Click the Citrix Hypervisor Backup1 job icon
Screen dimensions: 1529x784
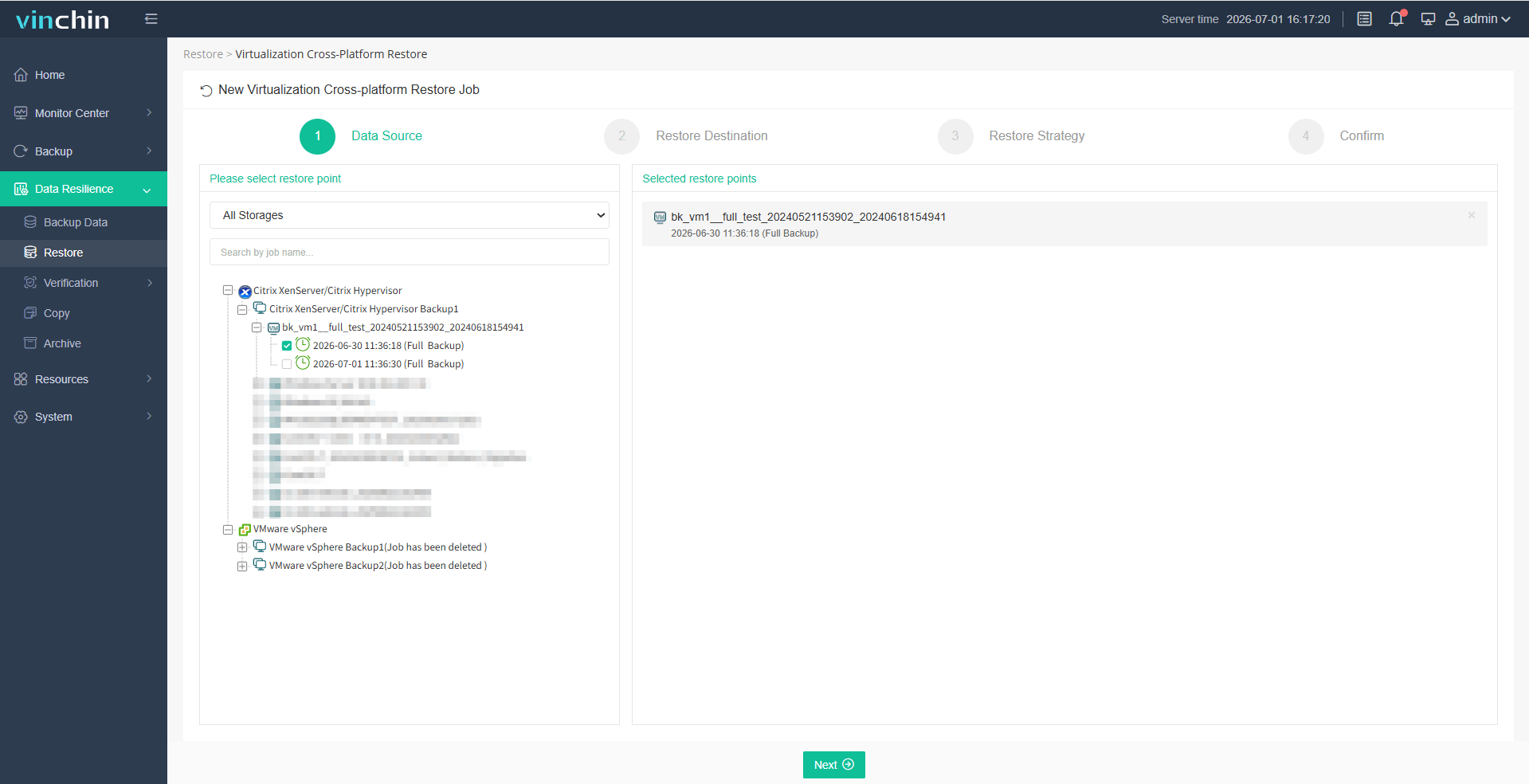pyautogui.click(x=260, y=308)
